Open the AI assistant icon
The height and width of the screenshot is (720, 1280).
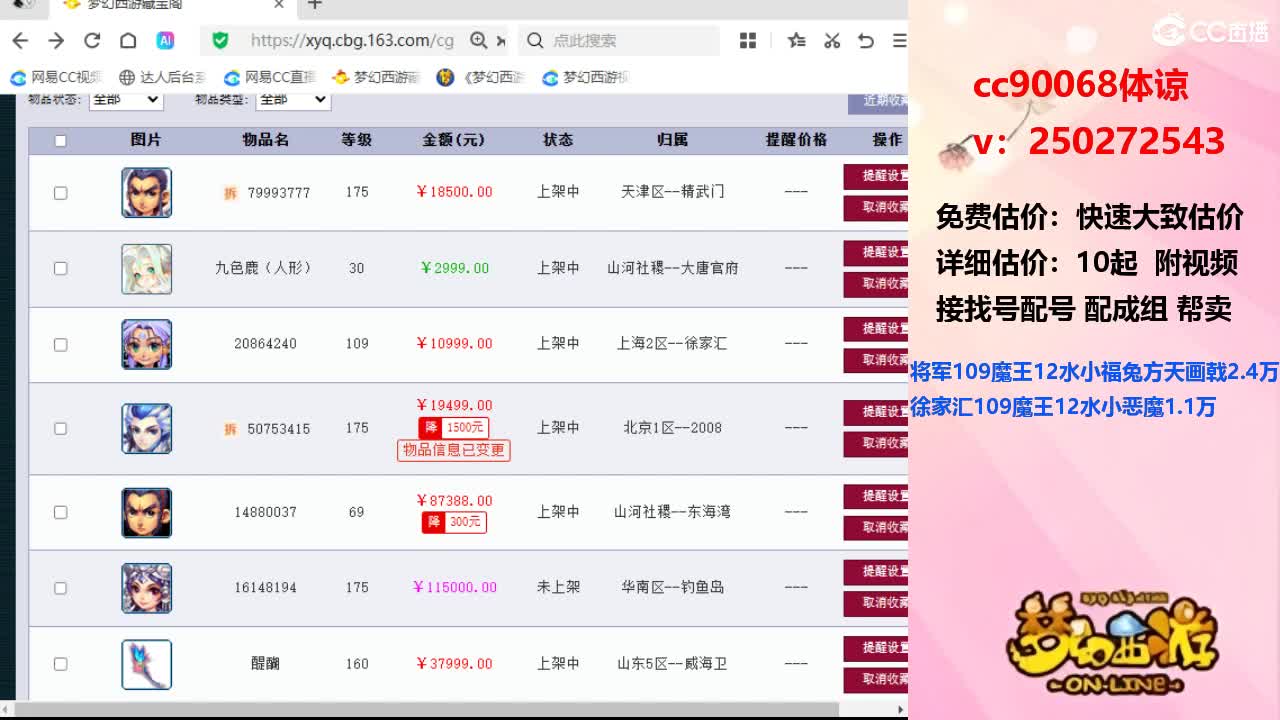[x=165, y=40]
